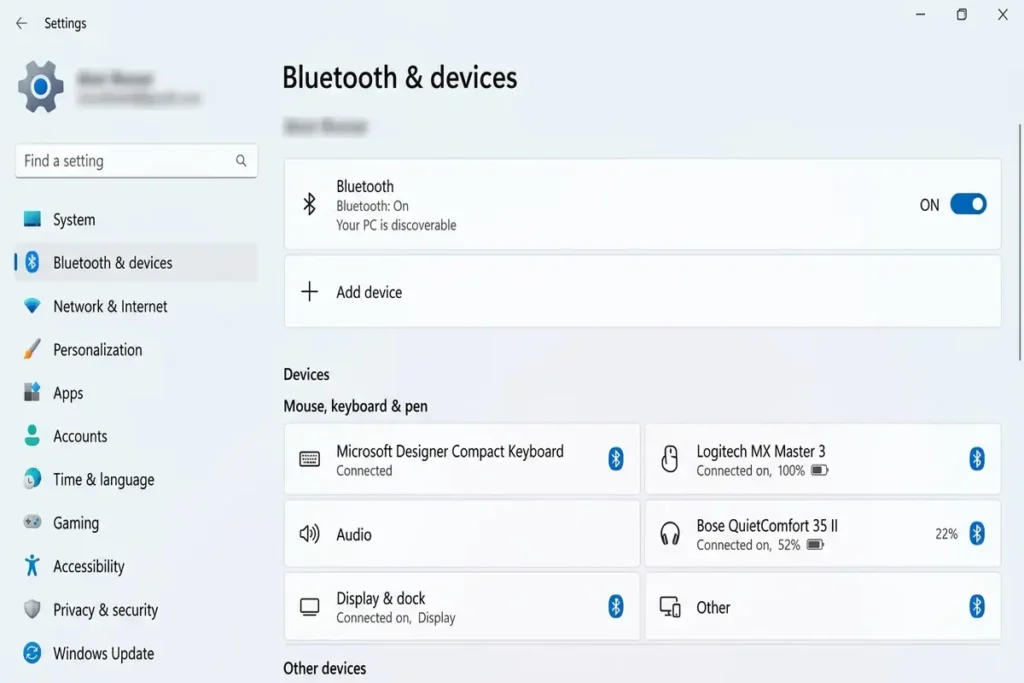
Task: Click the Gaming controller icon
Action: (x=32, y=522)
